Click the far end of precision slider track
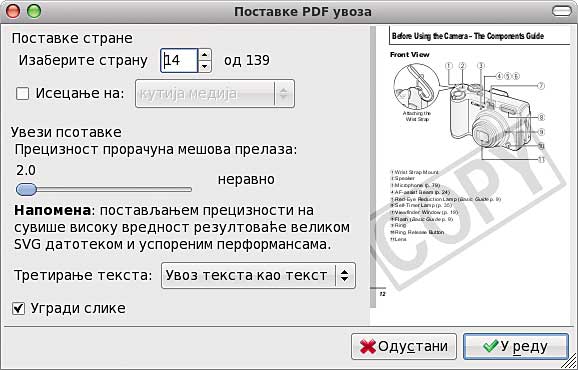The width and height of the screenshot is (578, 370). click(x=189, y=189)
